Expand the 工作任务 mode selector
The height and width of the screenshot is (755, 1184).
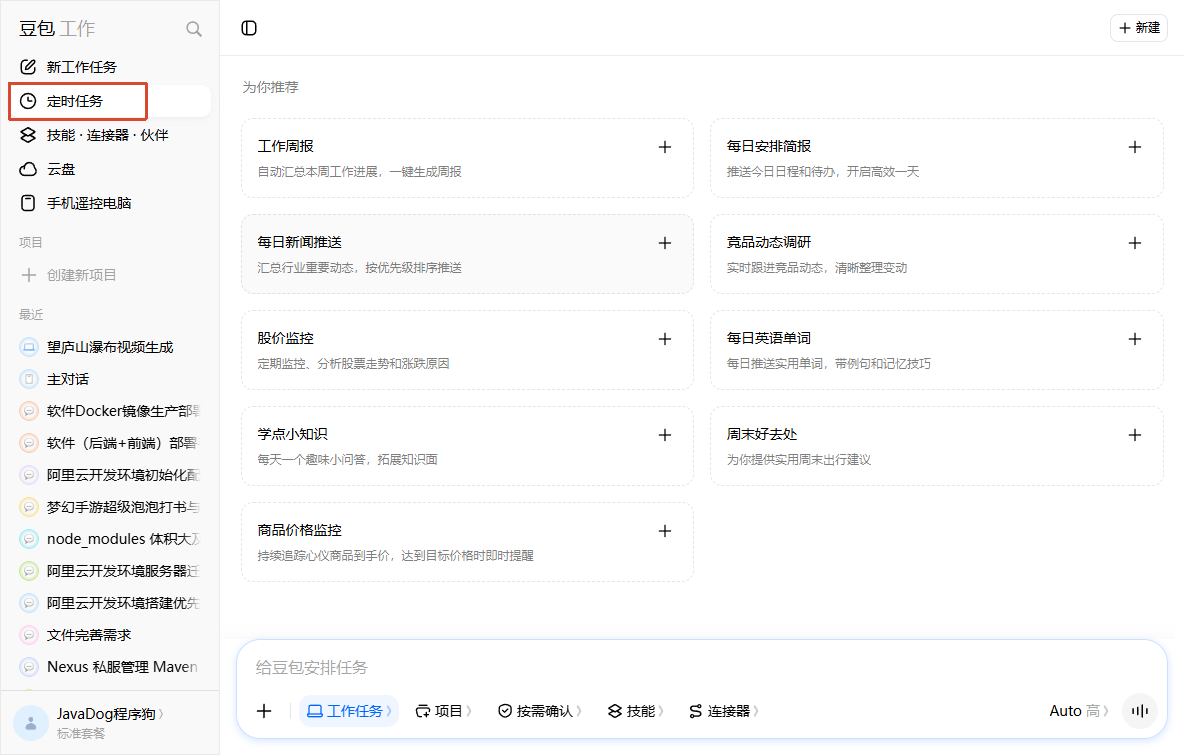tap(349, 710)
